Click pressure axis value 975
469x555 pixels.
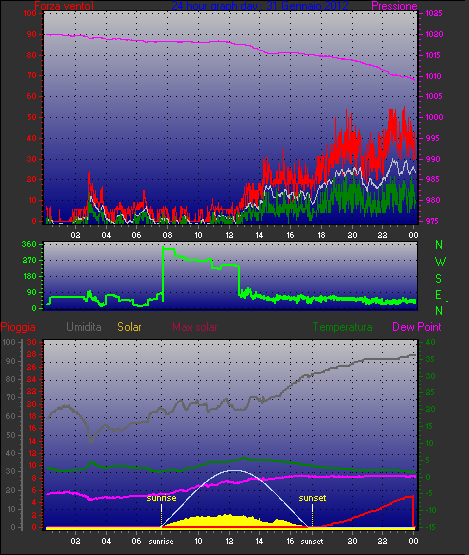point(433,221)
